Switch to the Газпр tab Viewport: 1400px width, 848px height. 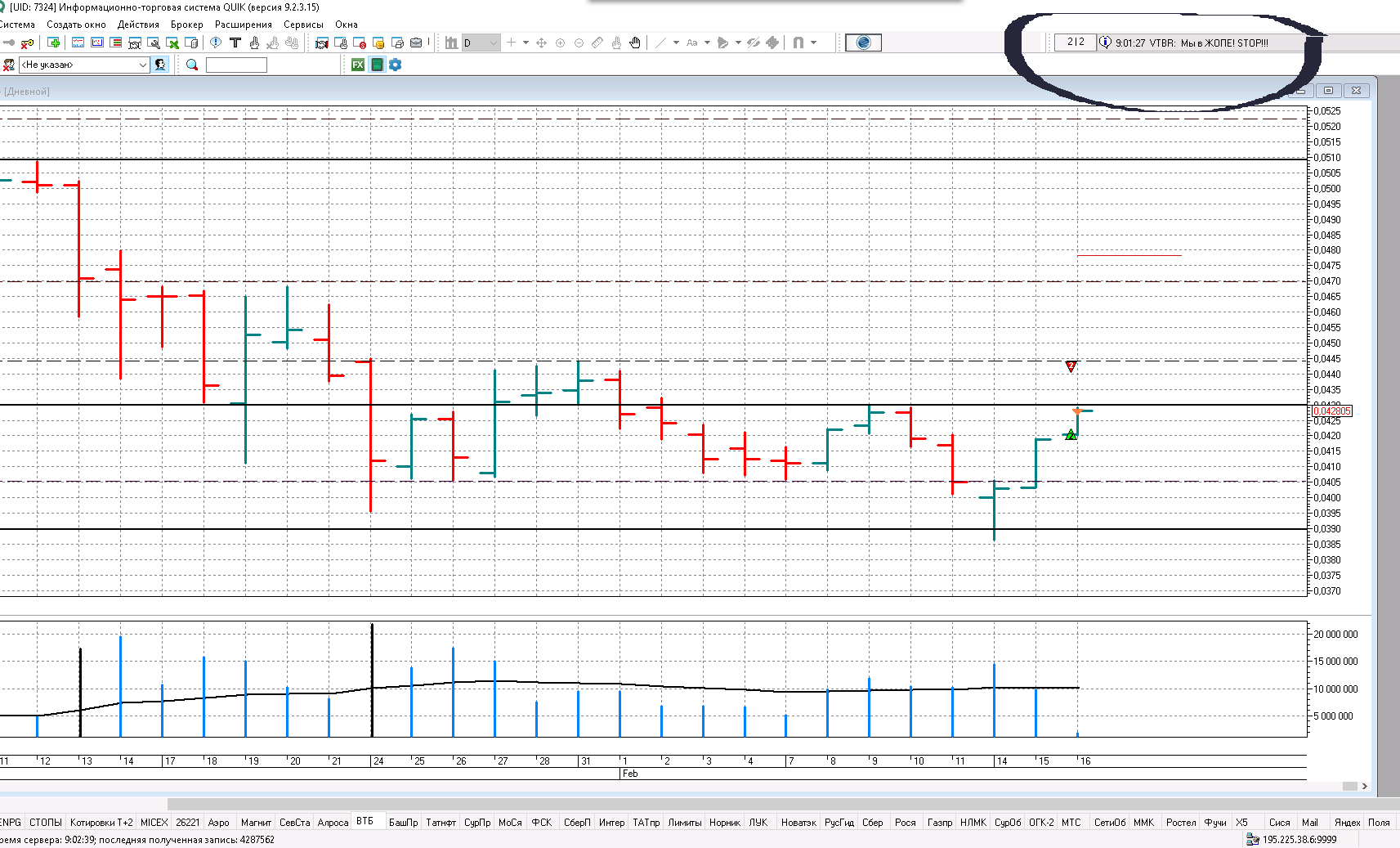939,823
